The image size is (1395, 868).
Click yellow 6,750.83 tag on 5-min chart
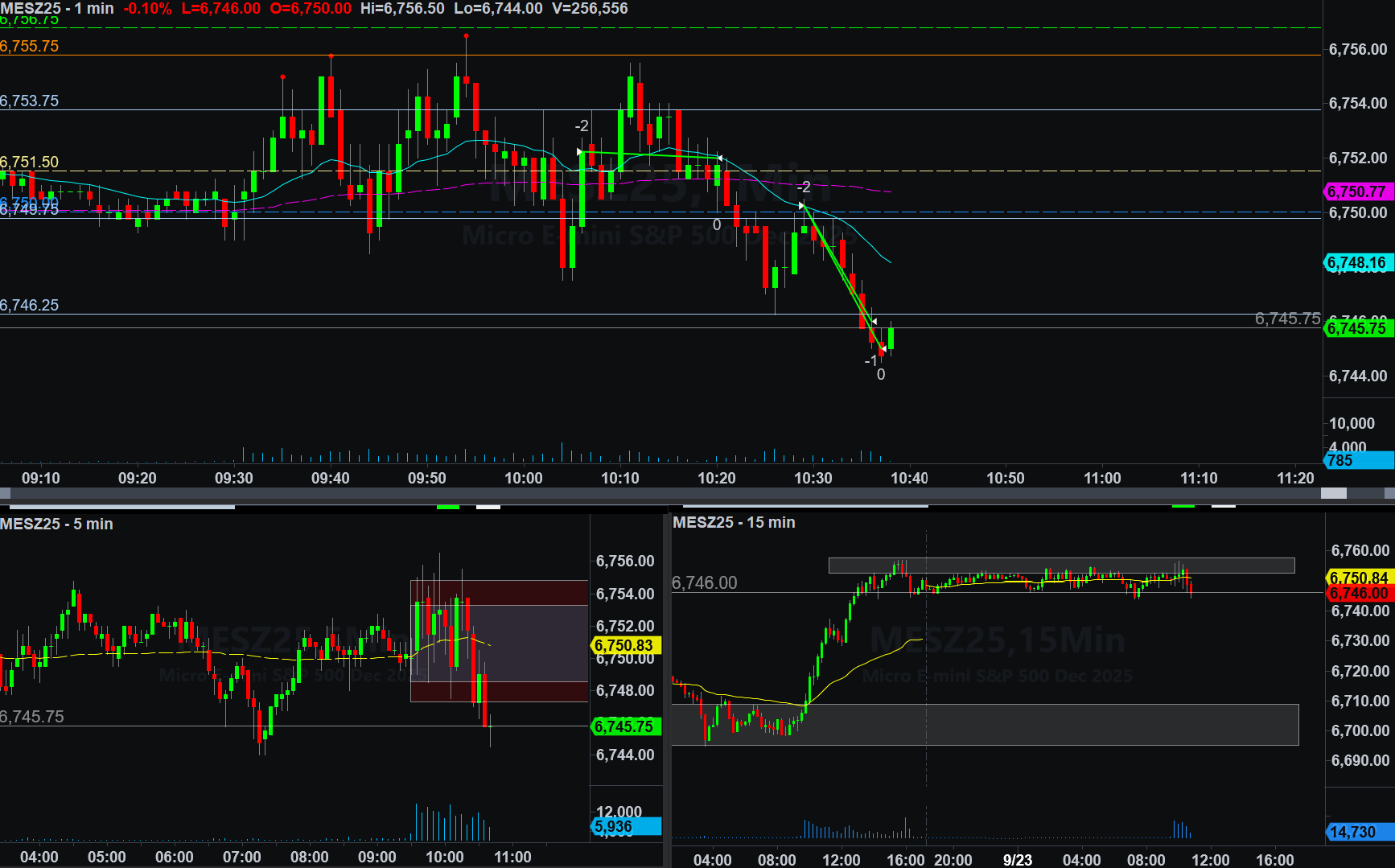pyautogui.click(x=625, y=646)
